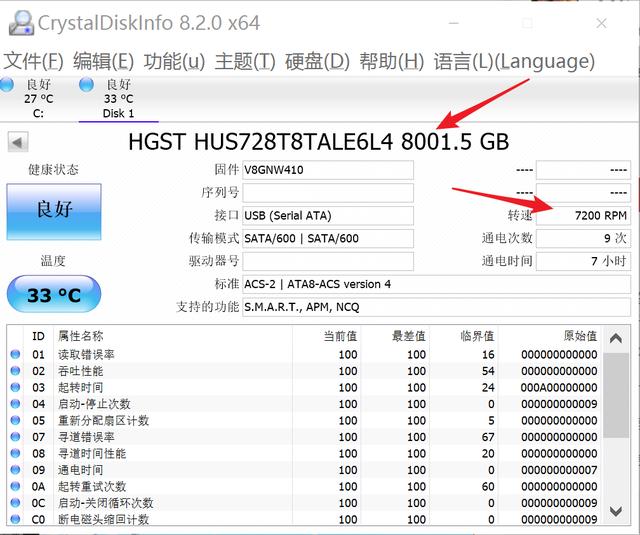Click the power-on hours value 7 小时

(583, 261)
